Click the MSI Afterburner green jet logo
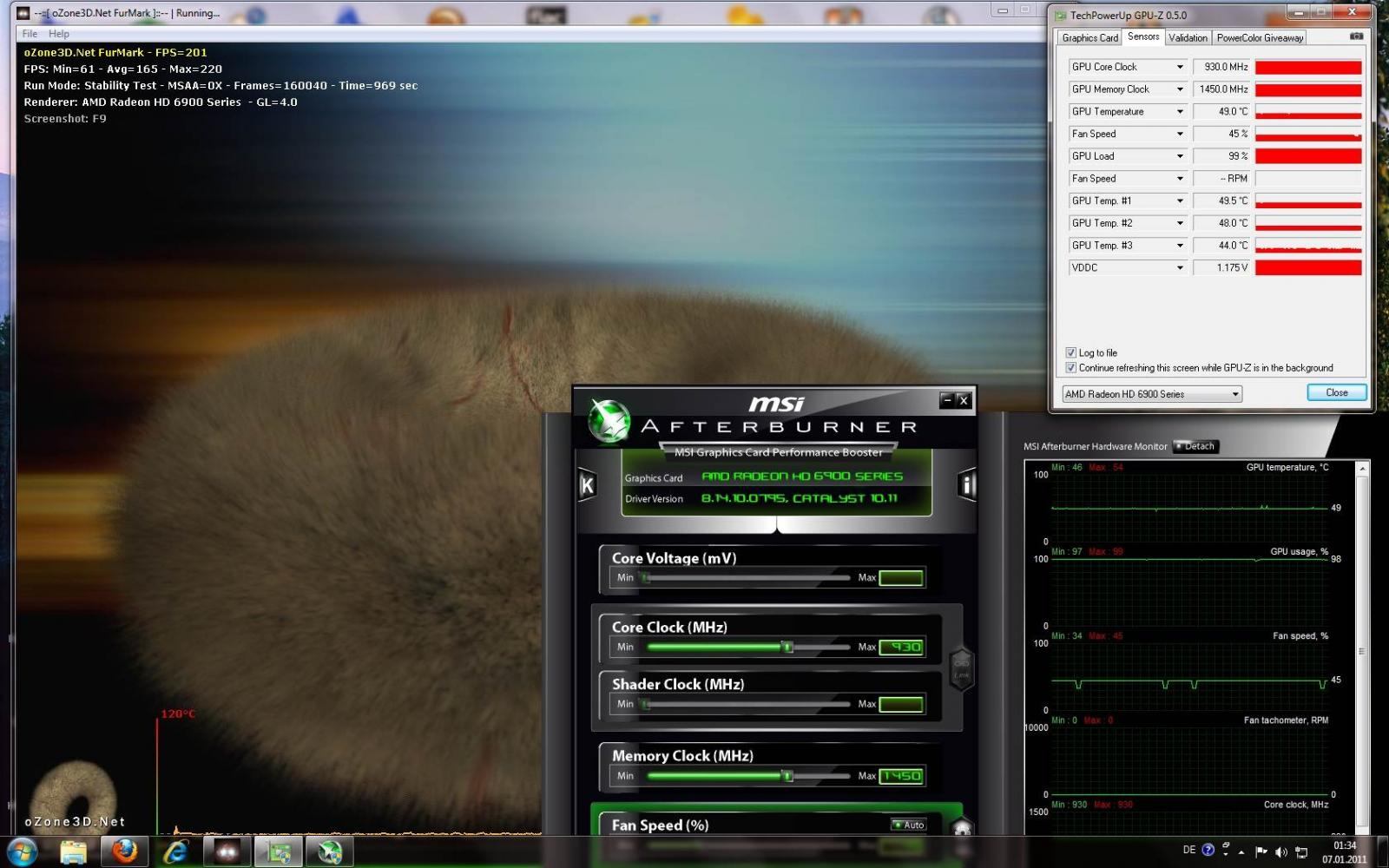This screenshot has height=868, width=1389. (x=609, y=419)
